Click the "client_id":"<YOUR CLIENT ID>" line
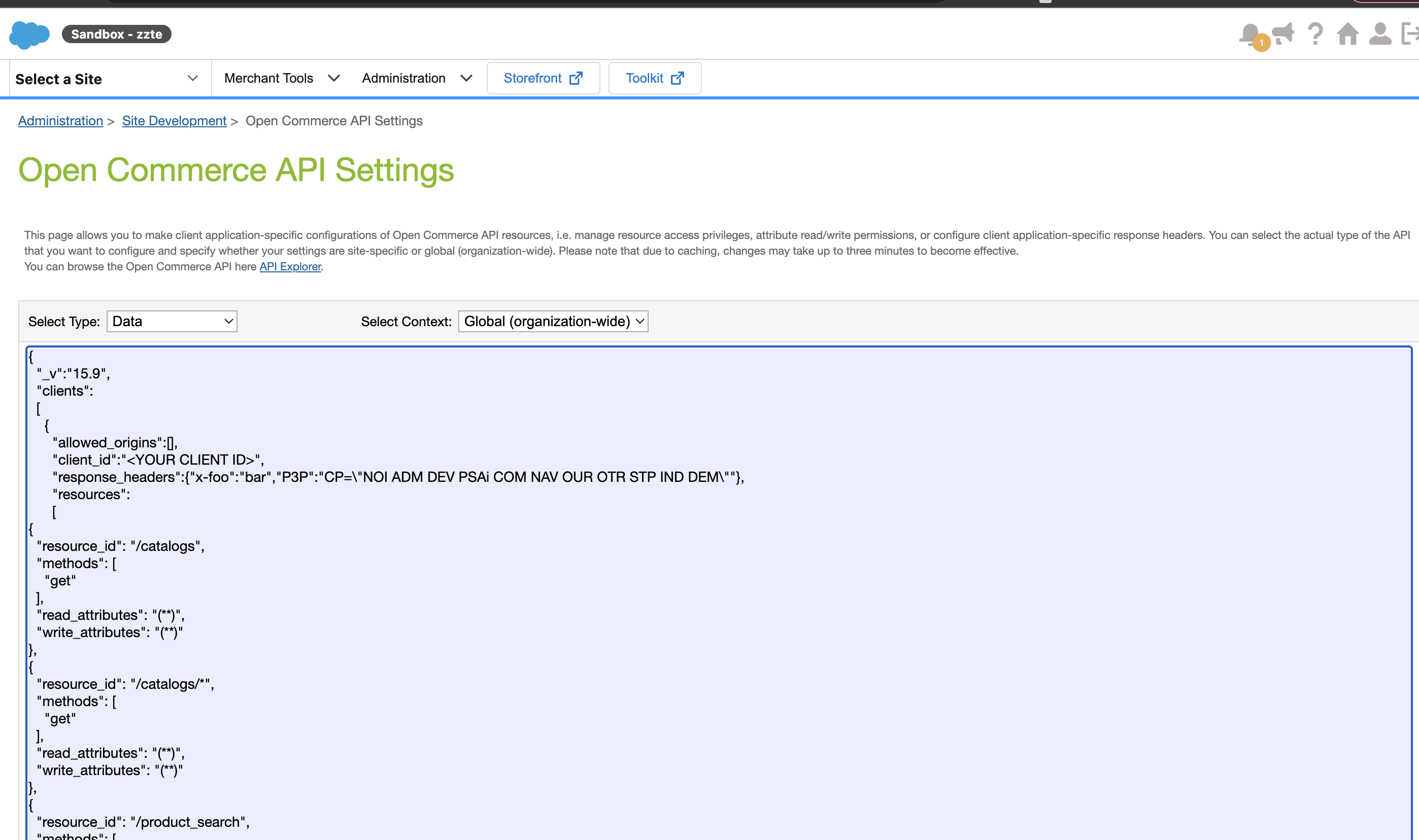 (x=158, y=460)
